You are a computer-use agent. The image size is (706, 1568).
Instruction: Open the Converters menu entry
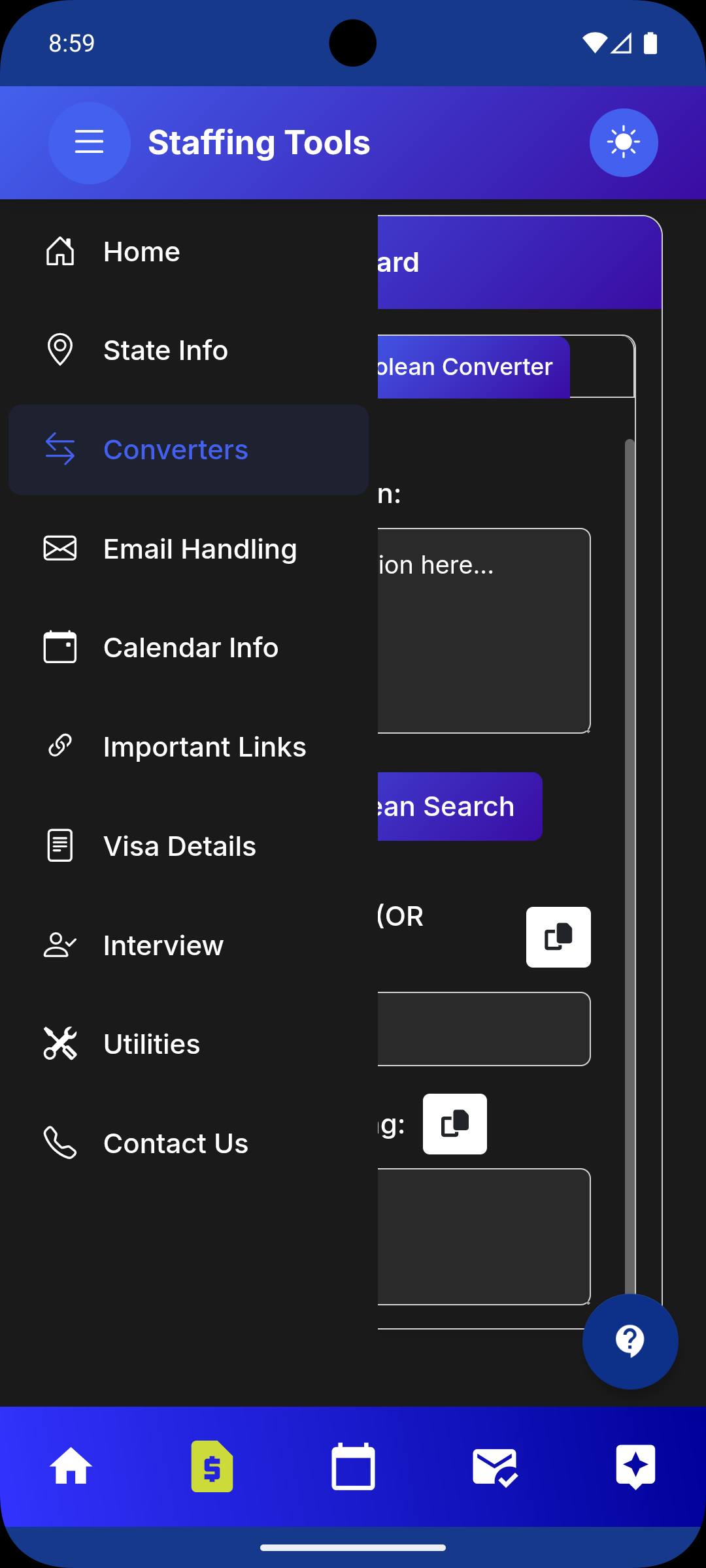[175, 450]
